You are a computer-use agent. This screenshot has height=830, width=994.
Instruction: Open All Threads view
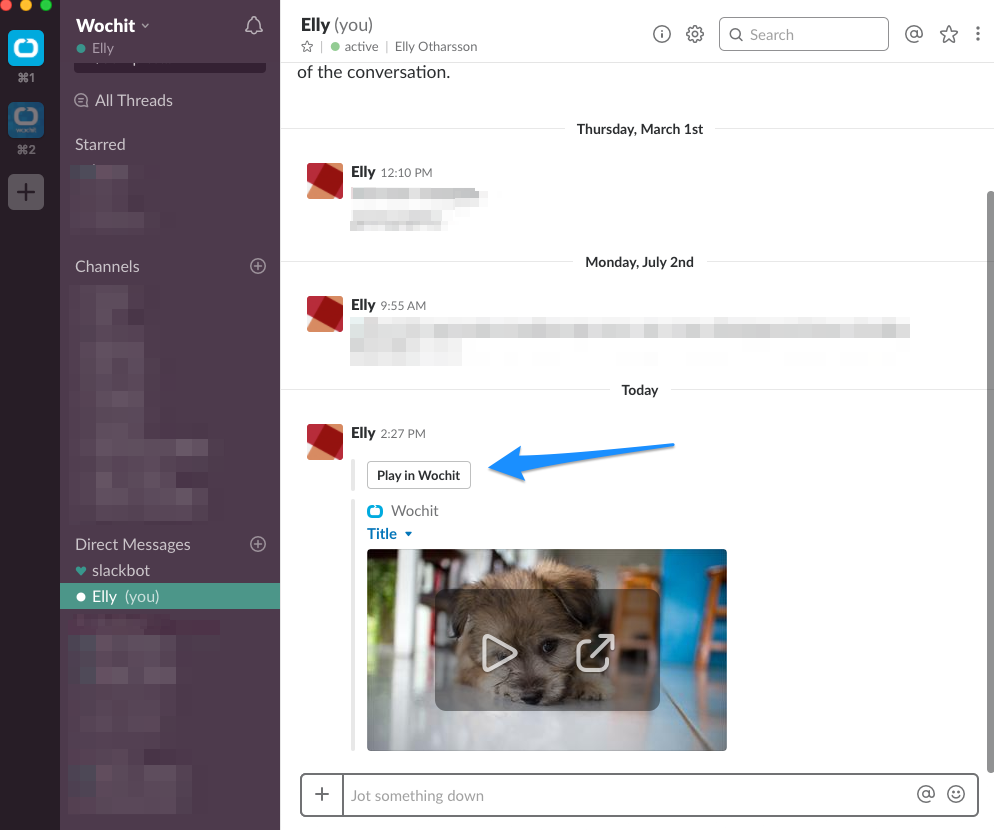click(x=124, y=100)
